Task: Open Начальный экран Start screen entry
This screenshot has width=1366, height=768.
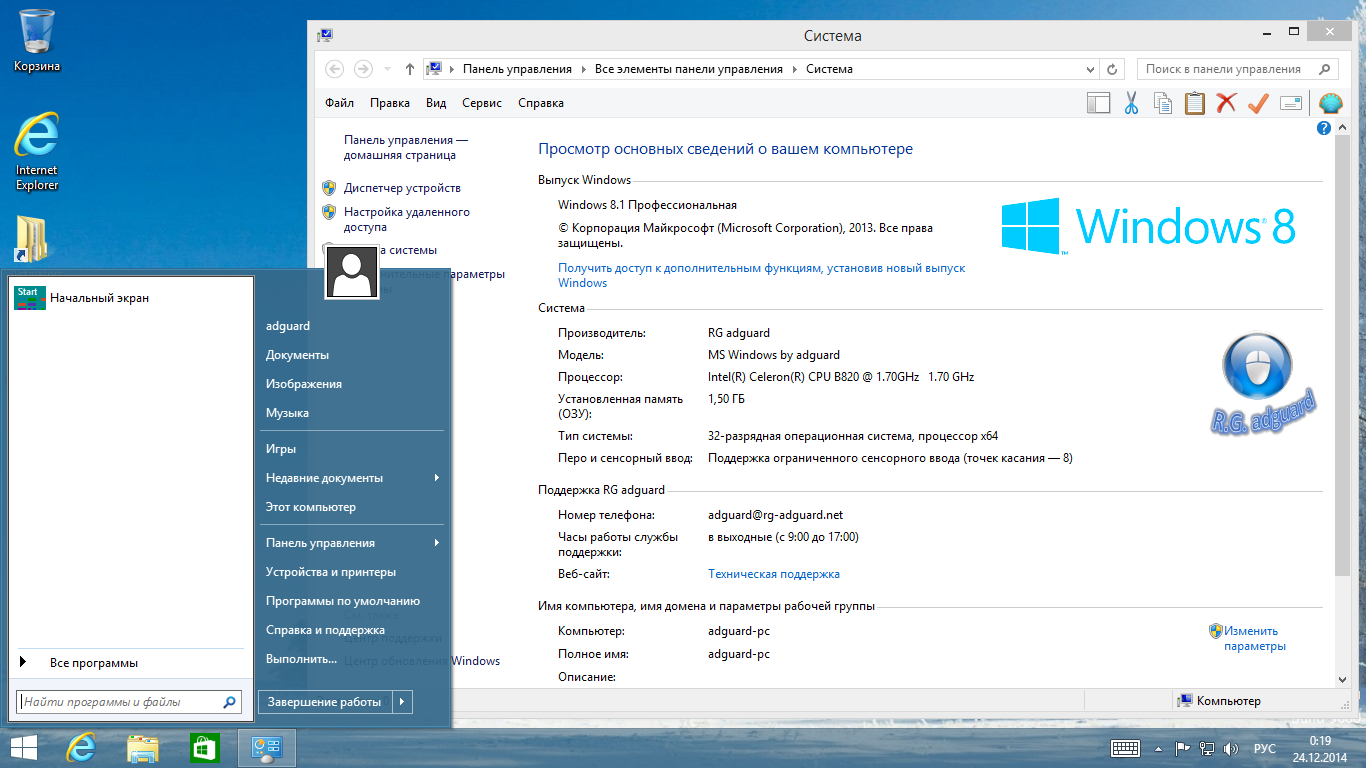Action: 129,298
